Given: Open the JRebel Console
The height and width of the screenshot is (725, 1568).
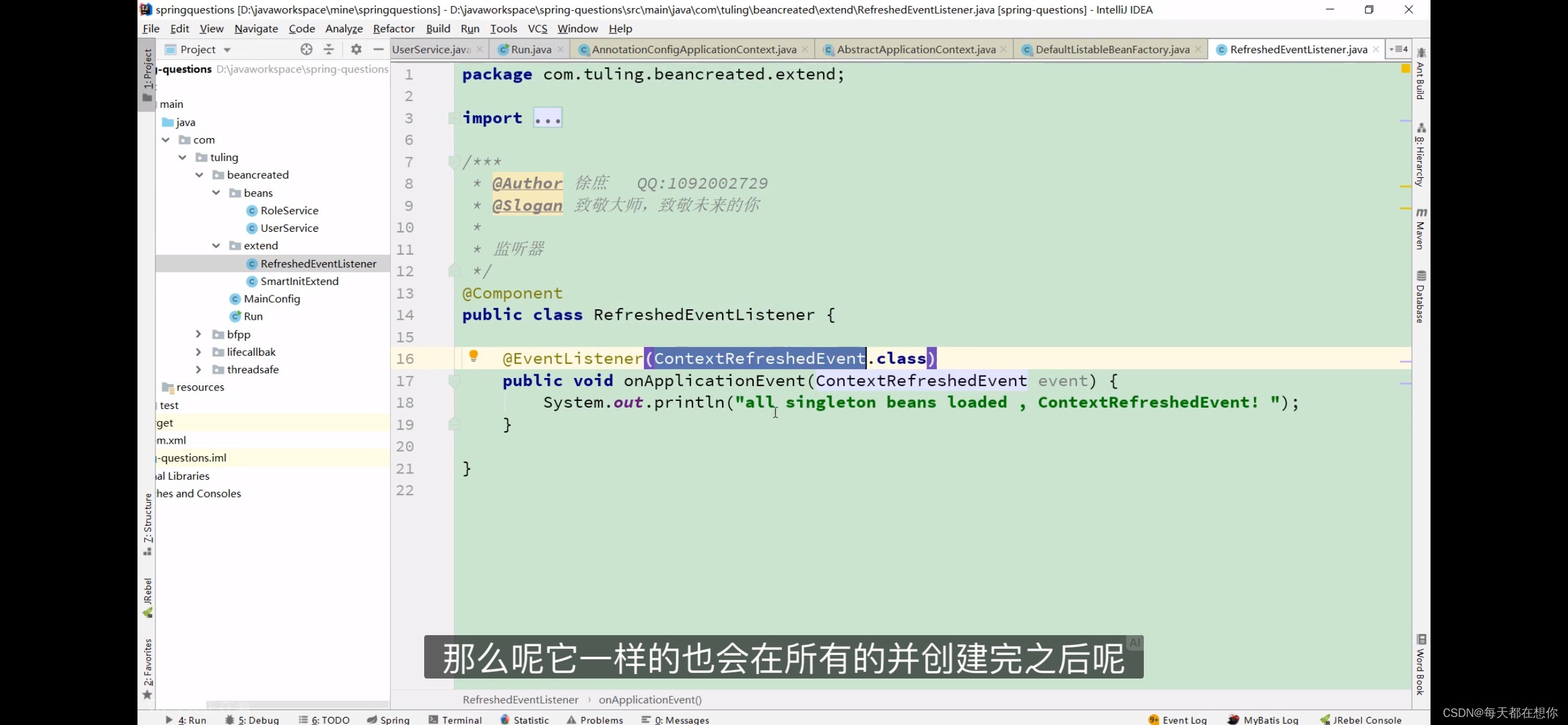Looking at the screenshot, I should click(x=1361, y=719).
